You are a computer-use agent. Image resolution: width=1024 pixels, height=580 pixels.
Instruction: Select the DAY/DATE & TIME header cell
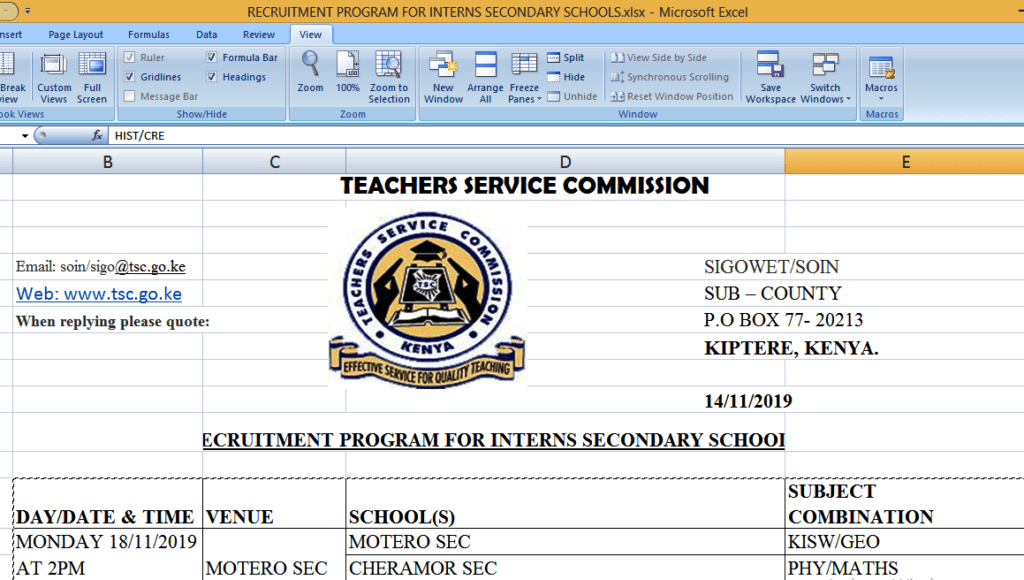click(108, 504)
